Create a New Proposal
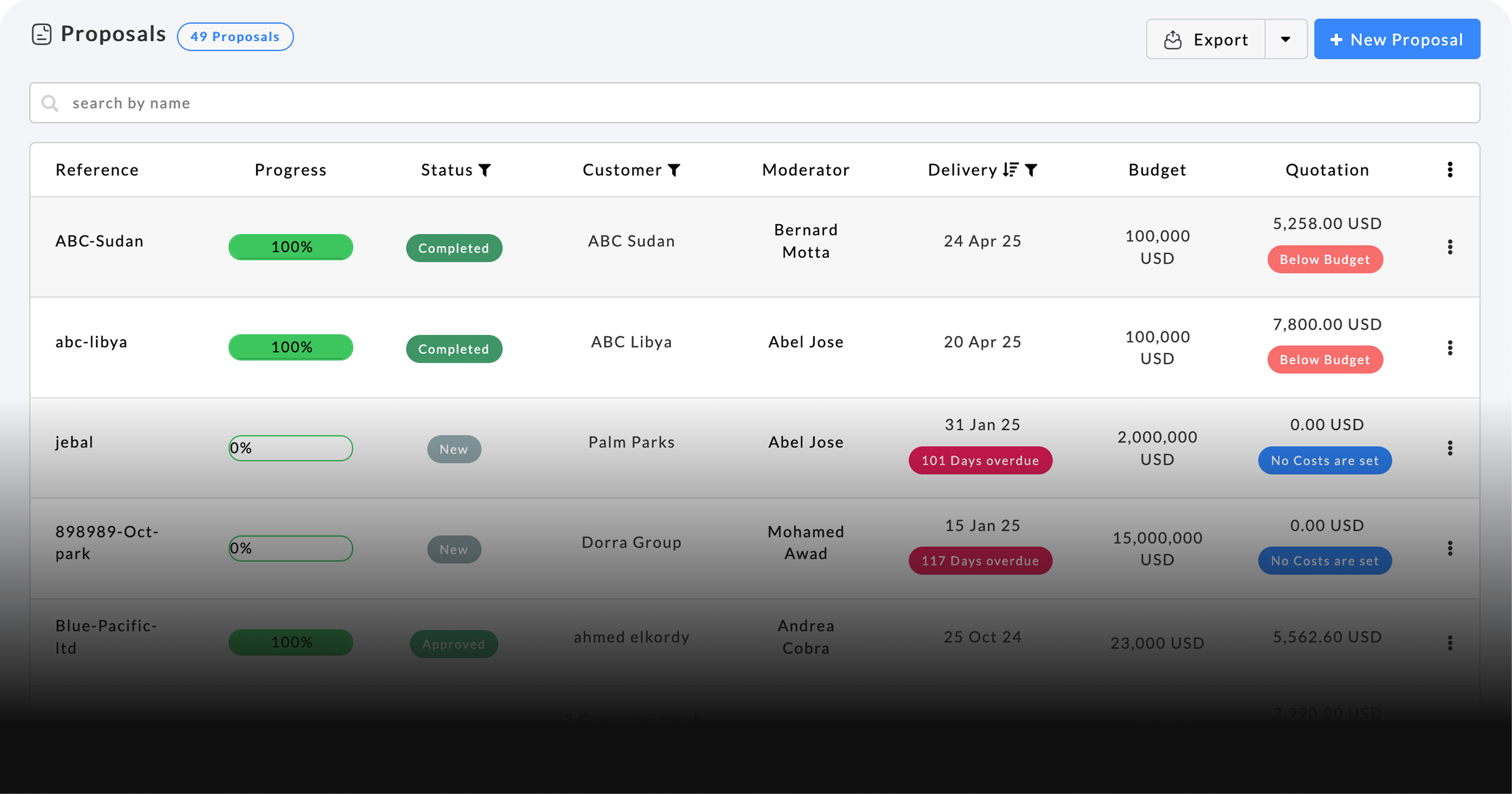The image size is (1512, 794). [x=1397, y=39]
